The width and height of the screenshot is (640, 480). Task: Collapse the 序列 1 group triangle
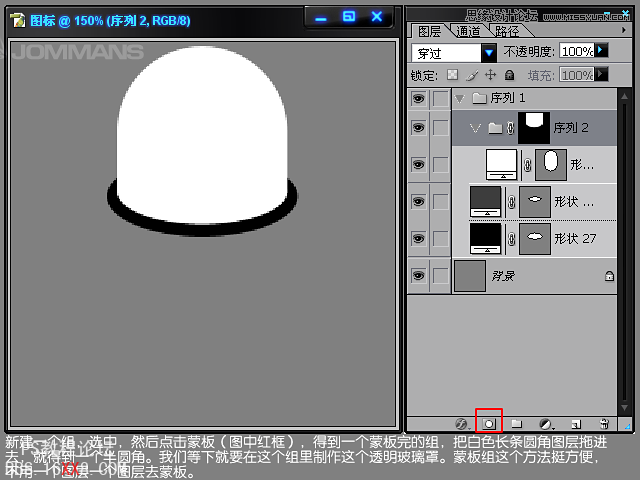pyautogui.click(x=459, y=98)
